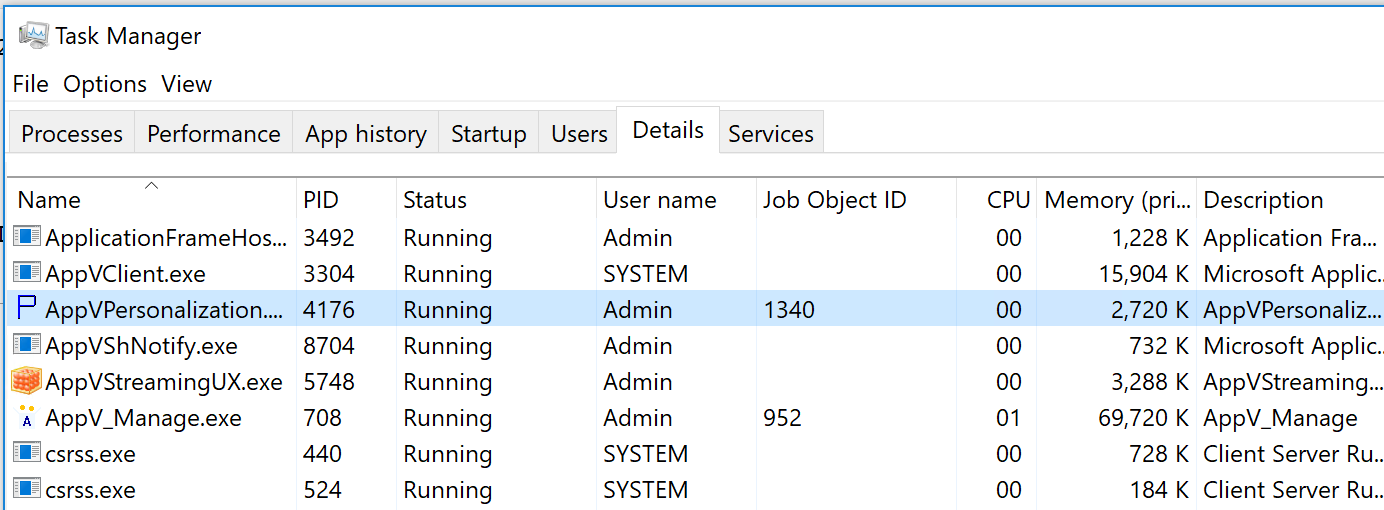This screenshot has width=1384, height=510.
Task: Sort by CPU column header
Action: [996, 200]
